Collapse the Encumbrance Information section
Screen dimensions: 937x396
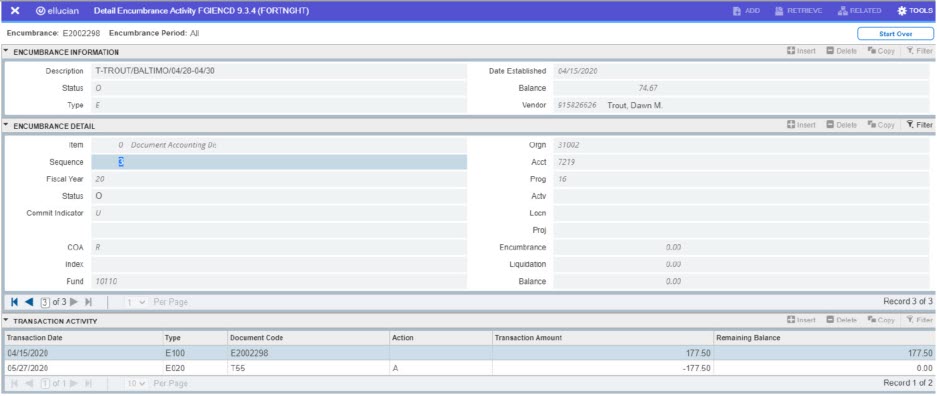[x=6, y=51]
